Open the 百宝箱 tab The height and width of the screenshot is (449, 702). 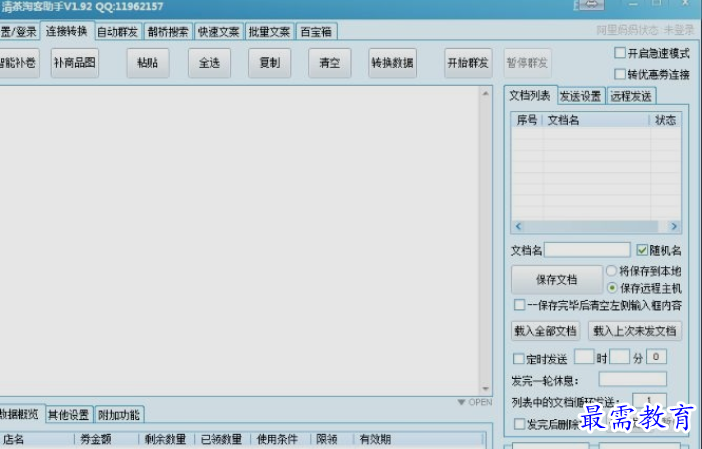(x=316, y=32)
